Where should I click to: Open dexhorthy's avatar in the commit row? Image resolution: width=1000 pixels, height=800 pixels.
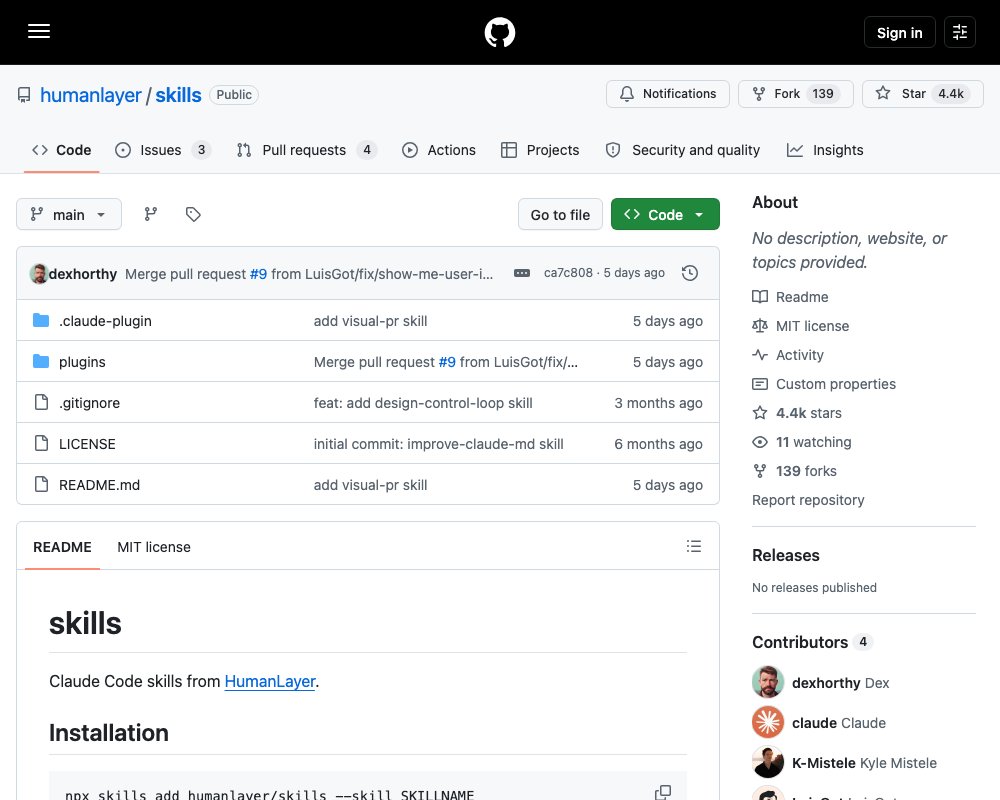(x=39, y=274)
